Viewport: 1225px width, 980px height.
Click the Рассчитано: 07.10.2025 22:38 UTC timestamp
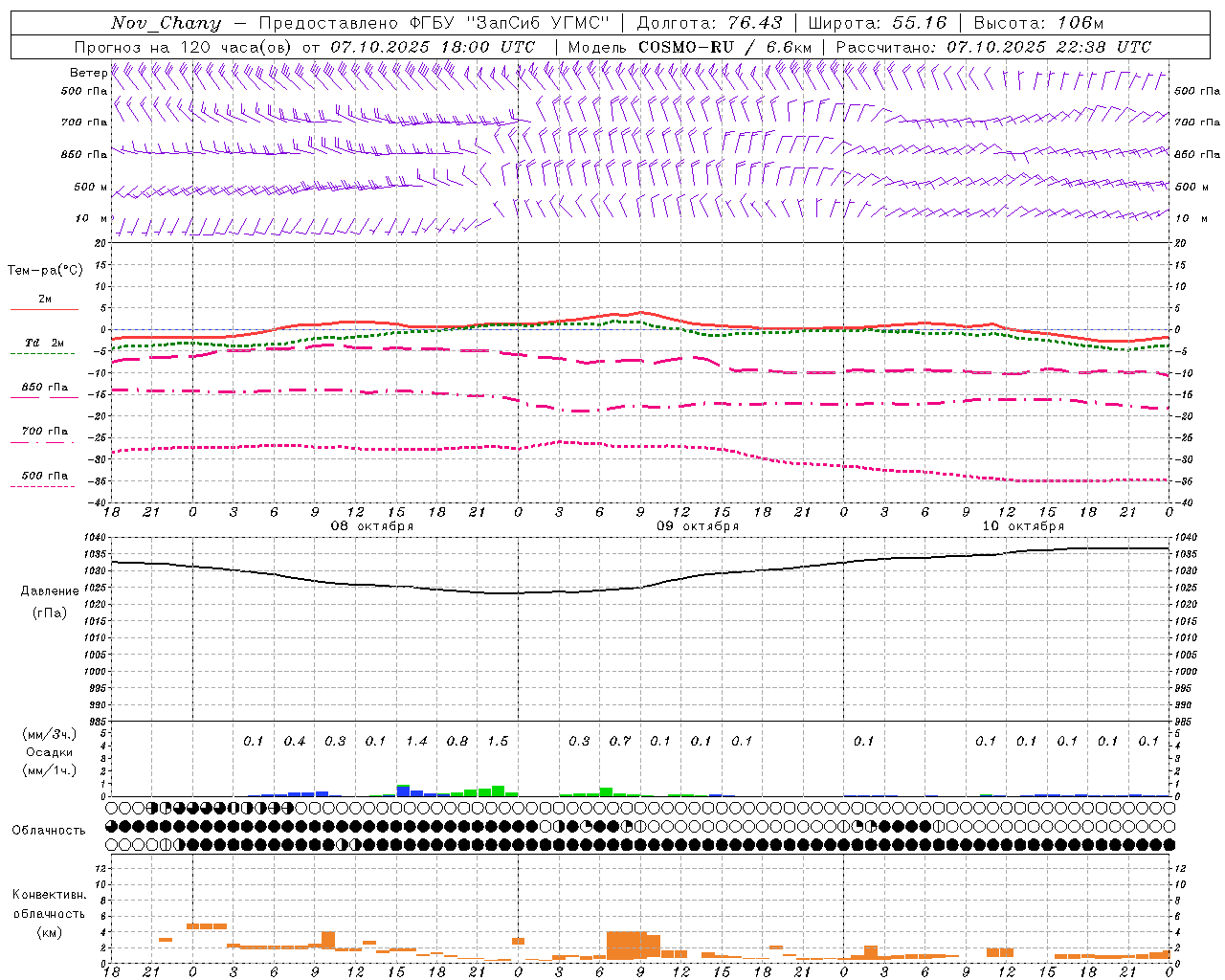tap(993, 47)
